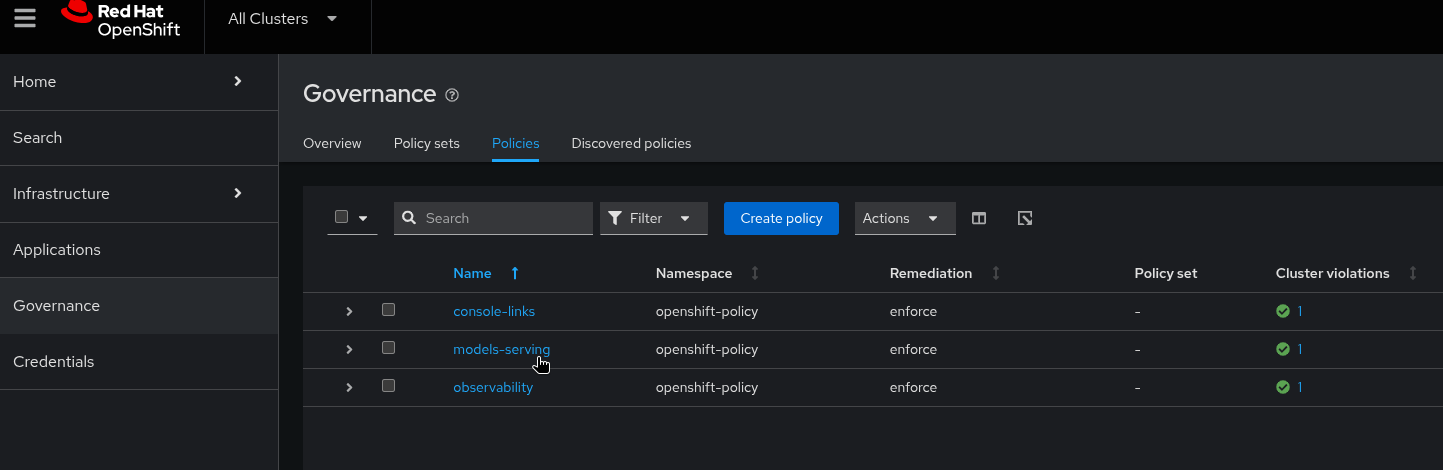
Task: Click the Policy set column header
Action: (1166, 273)
